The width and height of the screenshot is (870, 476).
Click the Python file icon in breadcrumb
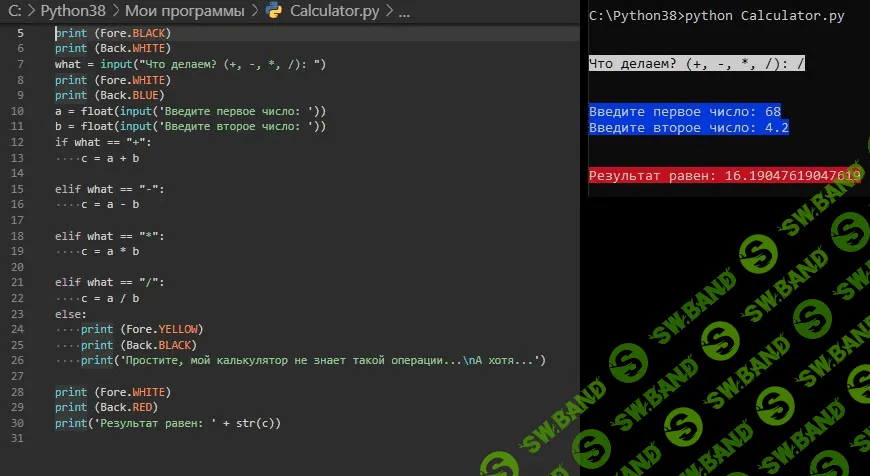pyautogui.click(x=274, y=12)
